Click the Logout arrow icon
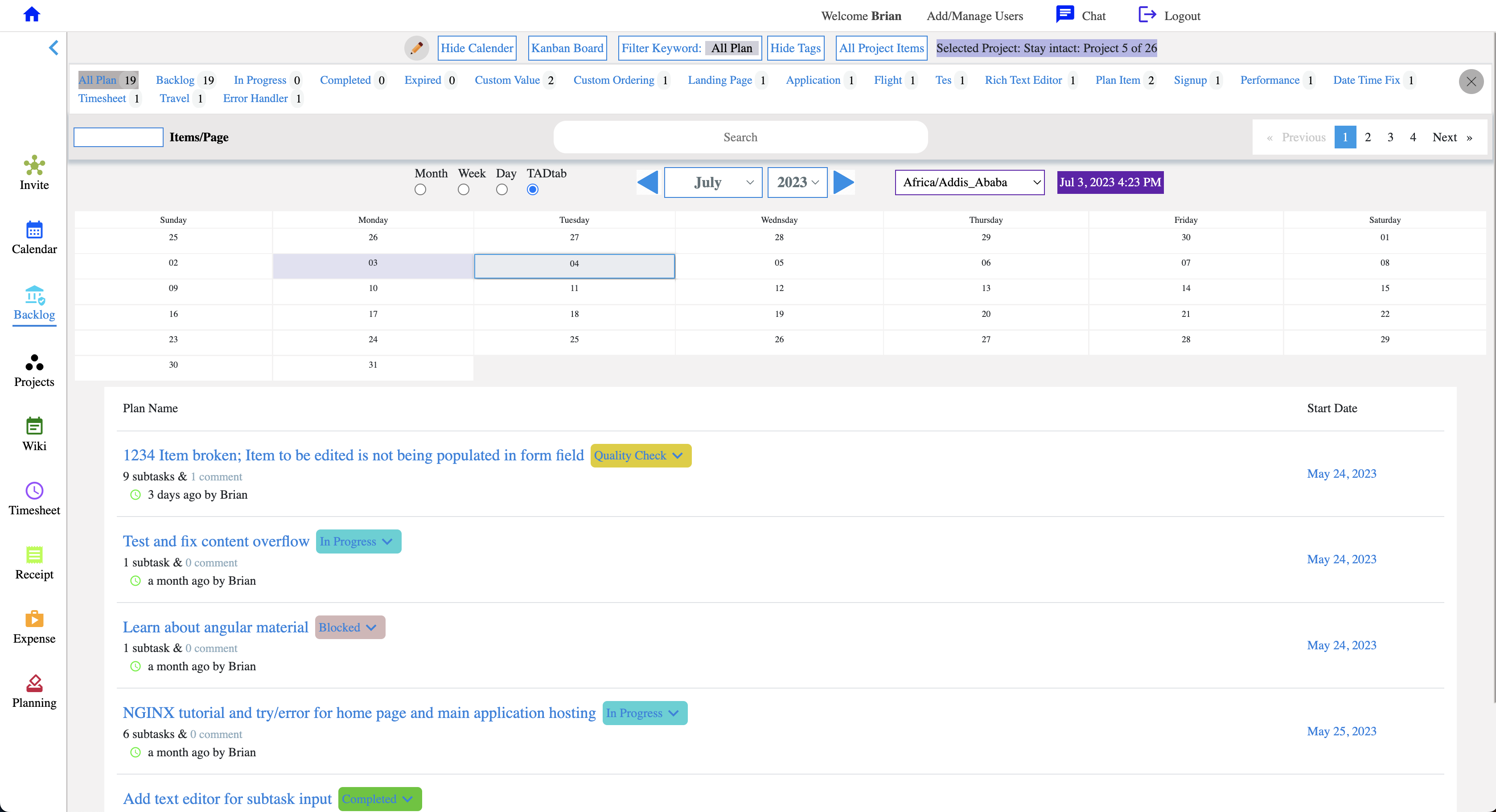Image resolution: width=1496 pixels, height=812 pixels. [1147, 15]
